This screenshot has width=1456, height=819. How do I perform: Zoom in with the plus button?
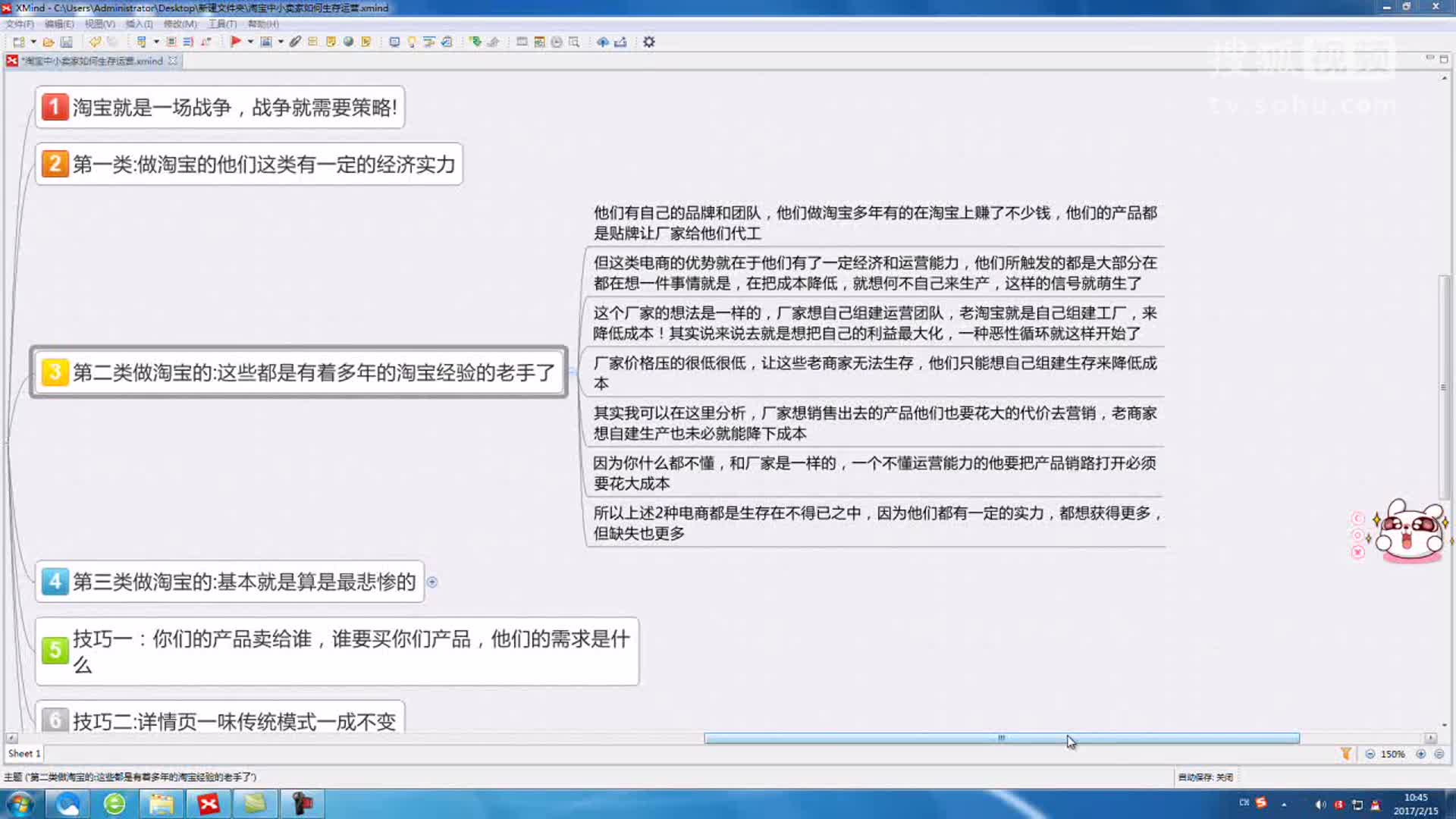click(x=1420, y=754)
